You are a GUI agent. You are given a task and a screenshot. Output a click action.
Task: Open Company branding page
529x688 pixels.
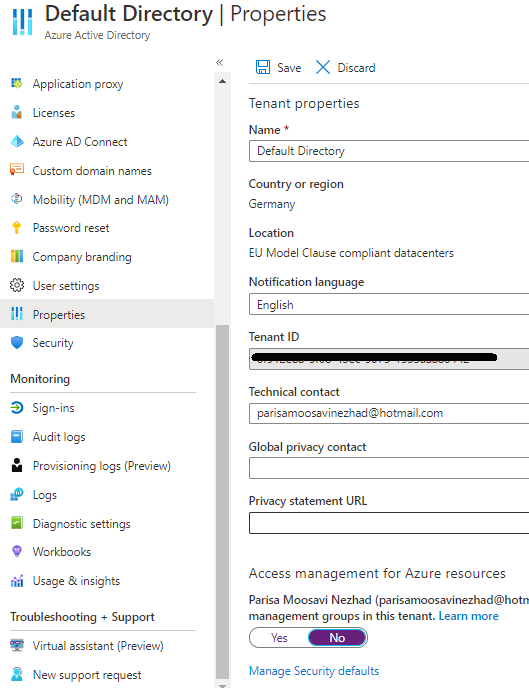(82, 257)
